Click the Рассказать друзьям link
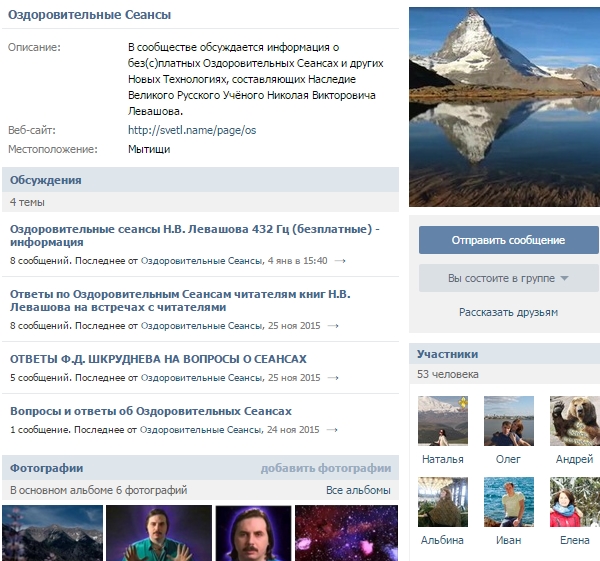 508,312
